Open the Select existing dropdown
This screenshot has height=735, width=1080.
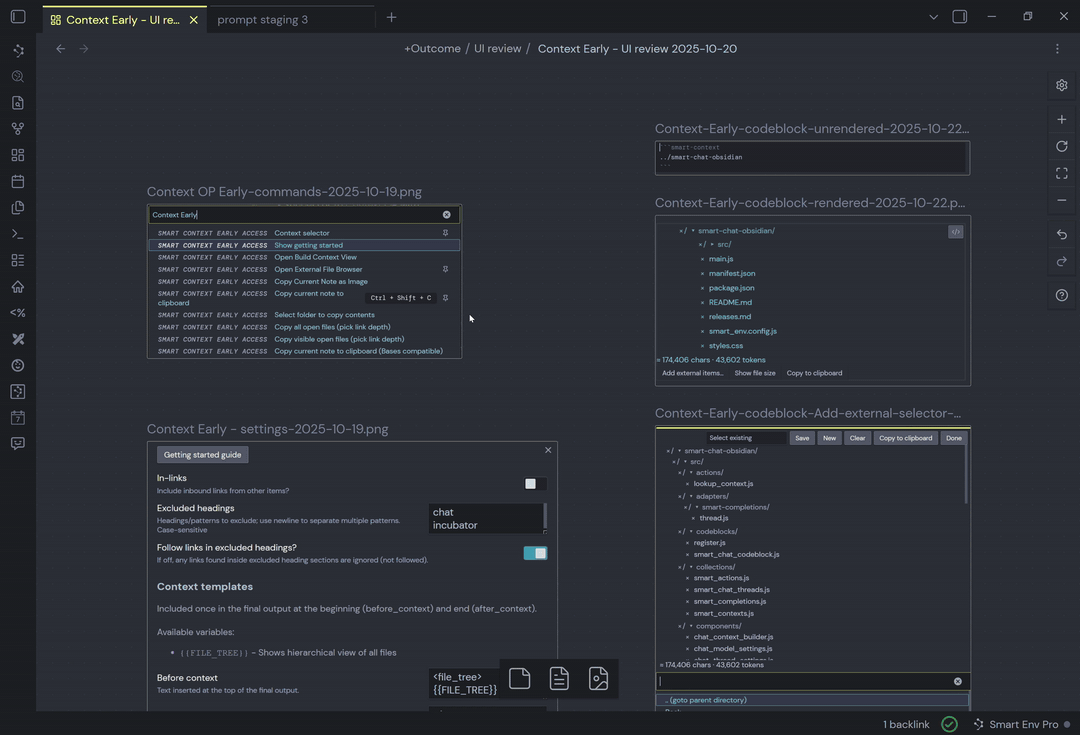744,438
